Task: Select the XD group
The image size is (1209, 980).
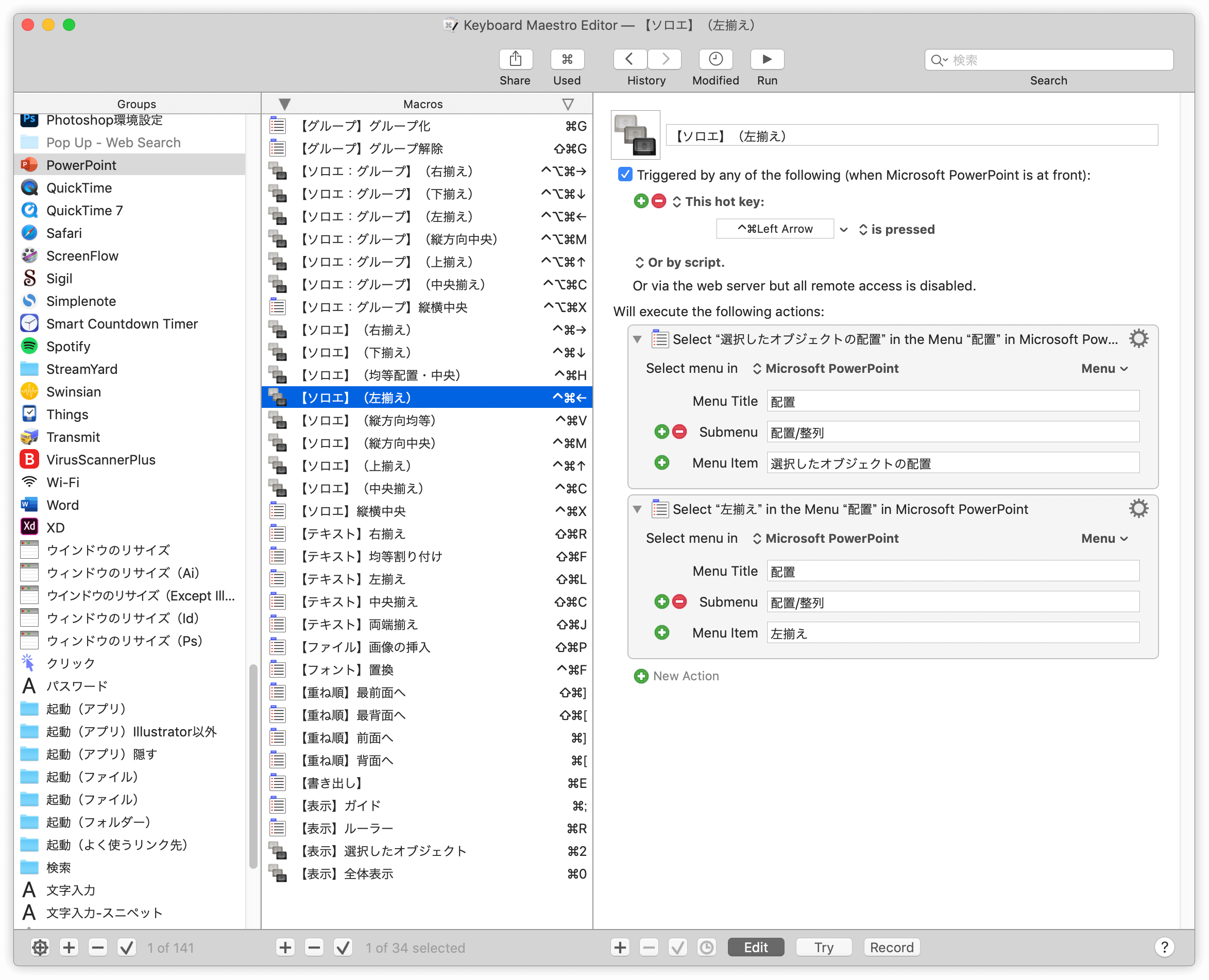Action: pos(129,527)
